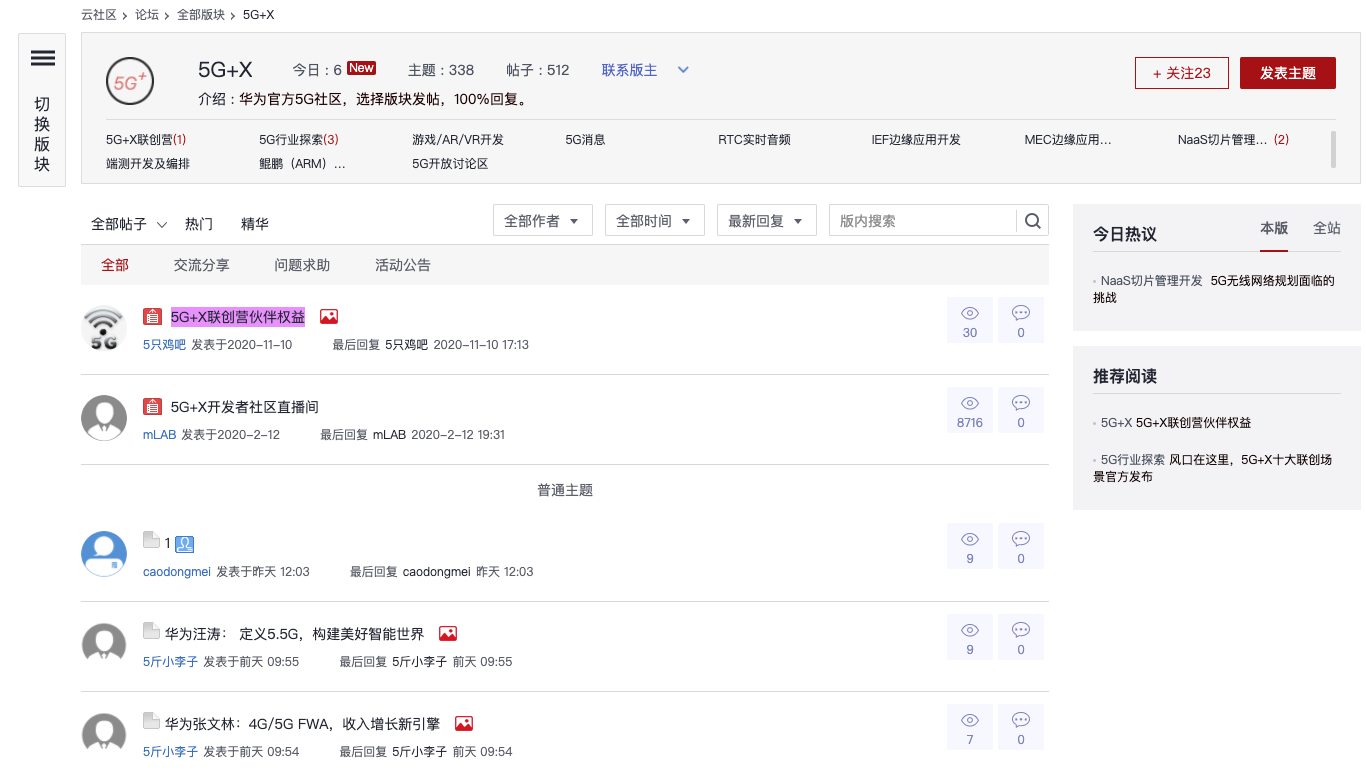This screenshot has height=780, width=1366.
Task: Click the 5G wifi avatar of 5只鸡吧
Action: [x=104, y=328]
